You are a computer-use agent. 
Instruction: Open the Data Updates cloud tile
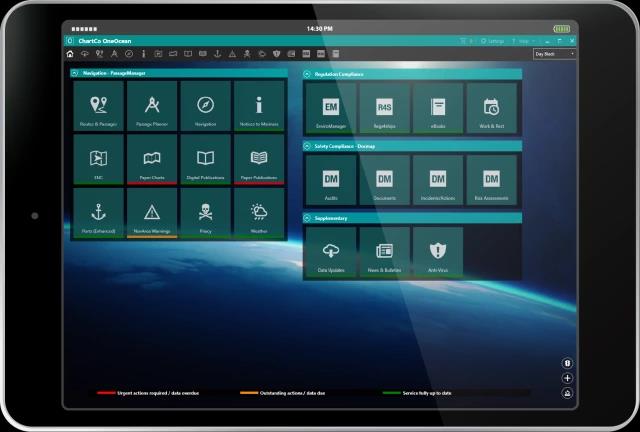331,252
